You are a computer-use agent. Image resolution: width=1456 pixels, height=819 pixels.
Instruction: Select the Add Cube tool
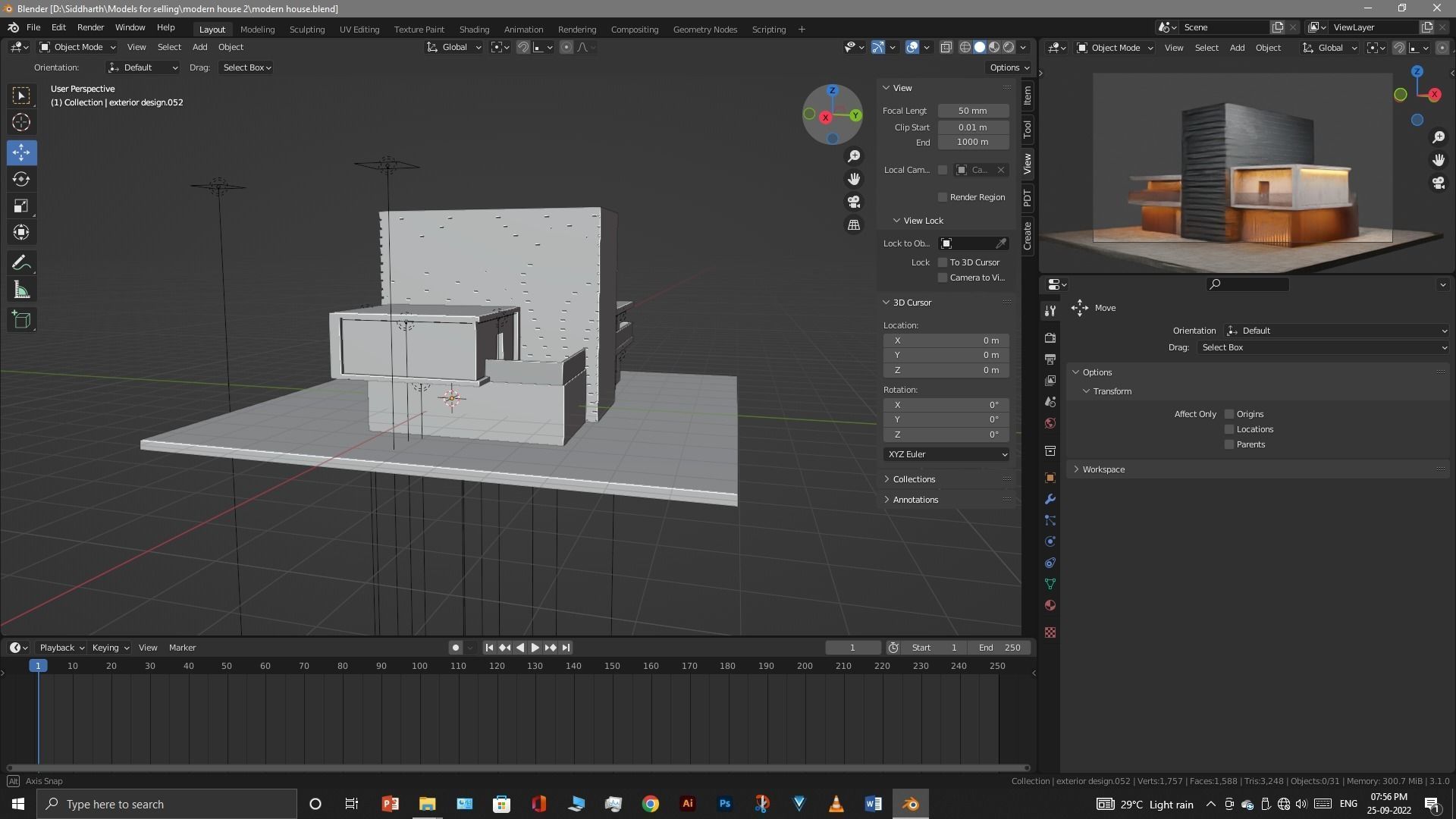coord(21,320)
